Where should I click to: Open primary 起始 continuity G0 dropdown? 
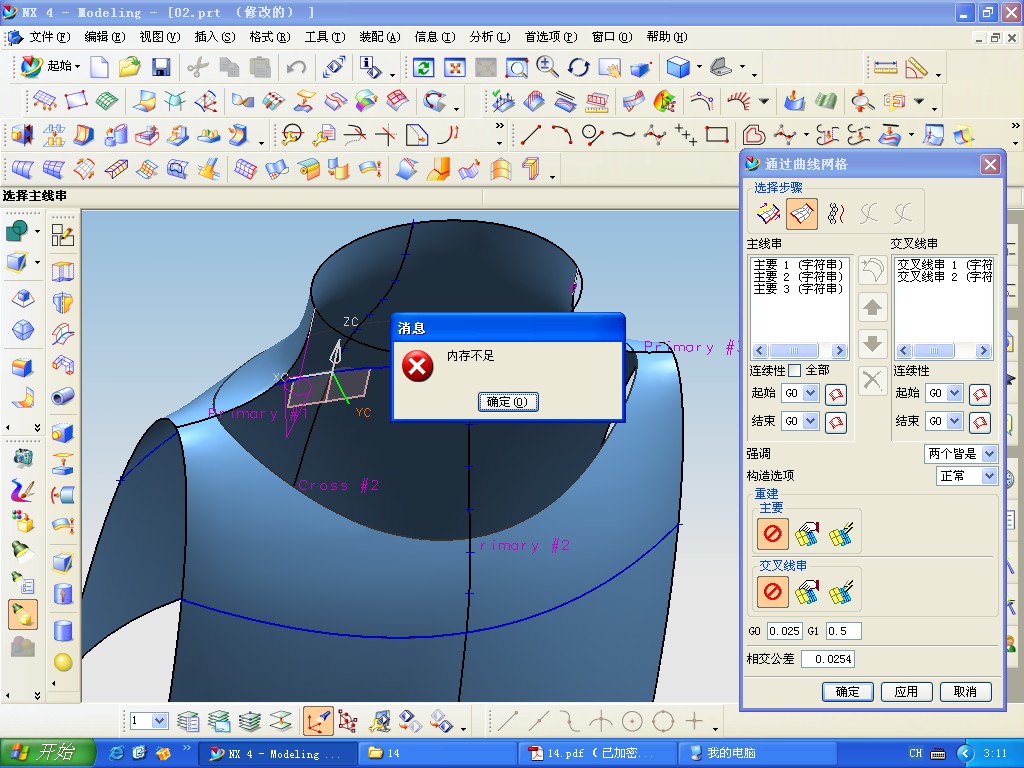pos(810,393)
